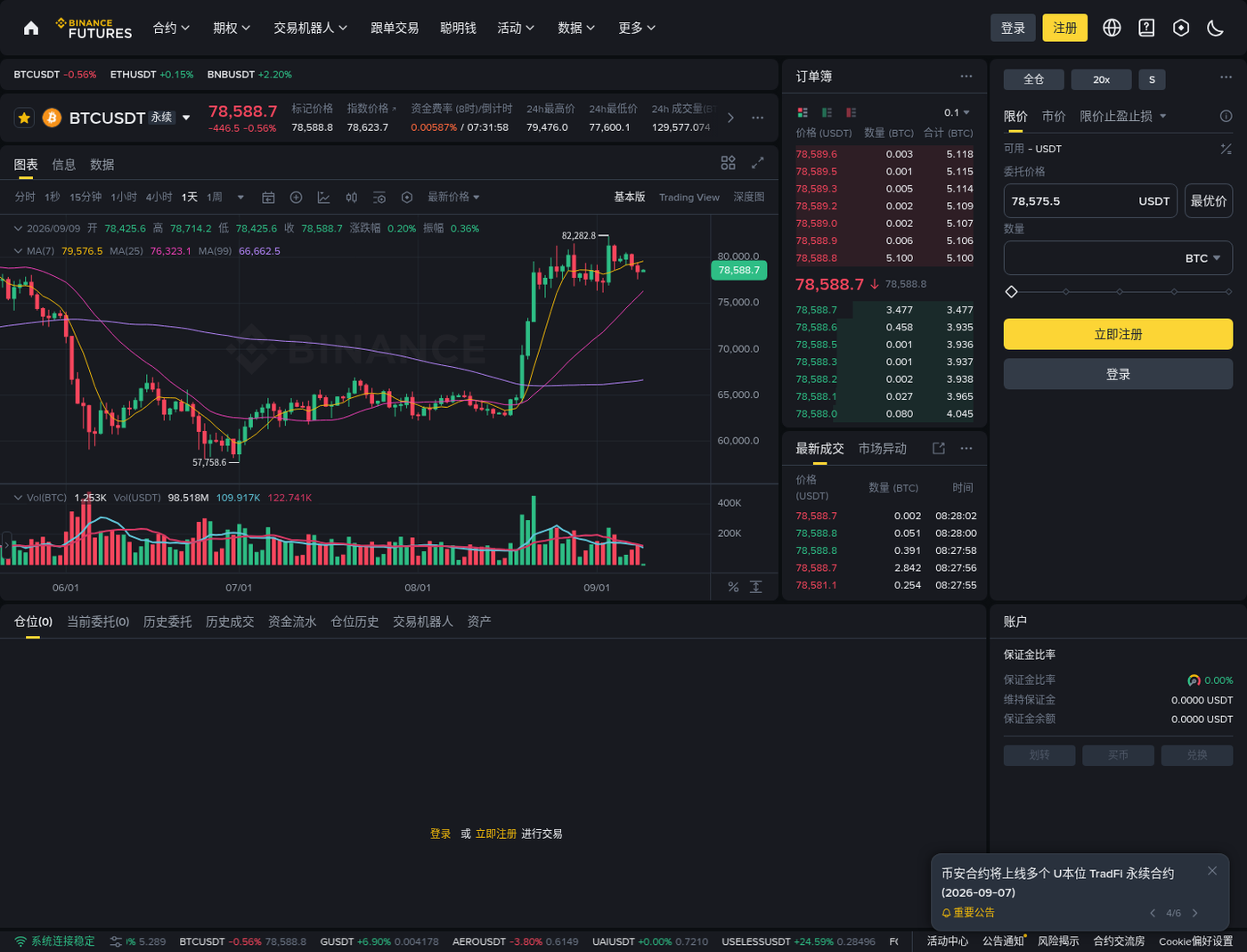This screenshot has height=952, width=1247.
Task: Open the hexagon preferences icon in header
Action: (1181, 28)
